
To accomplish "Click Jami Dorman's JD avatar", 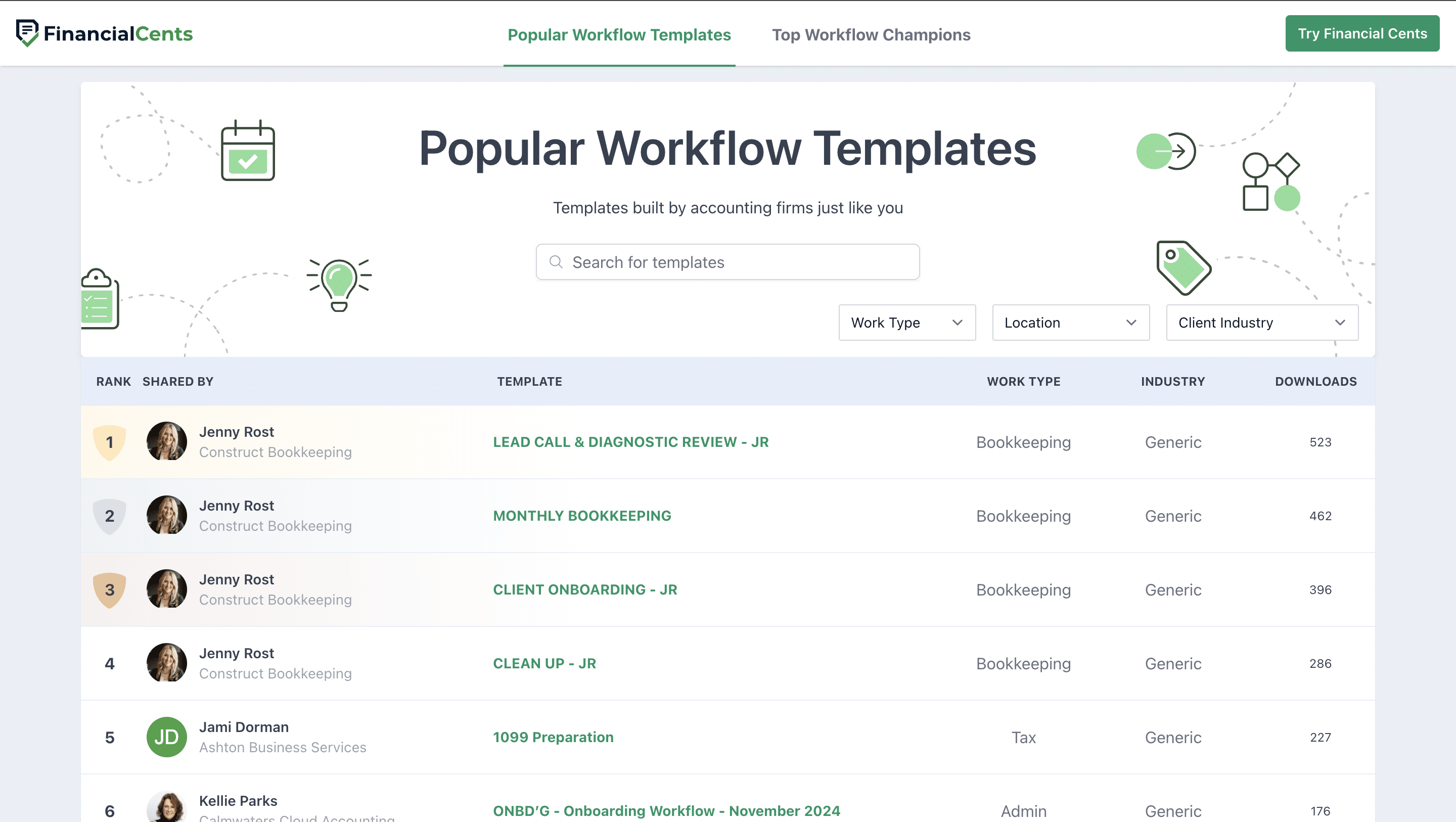I will 166,737.
